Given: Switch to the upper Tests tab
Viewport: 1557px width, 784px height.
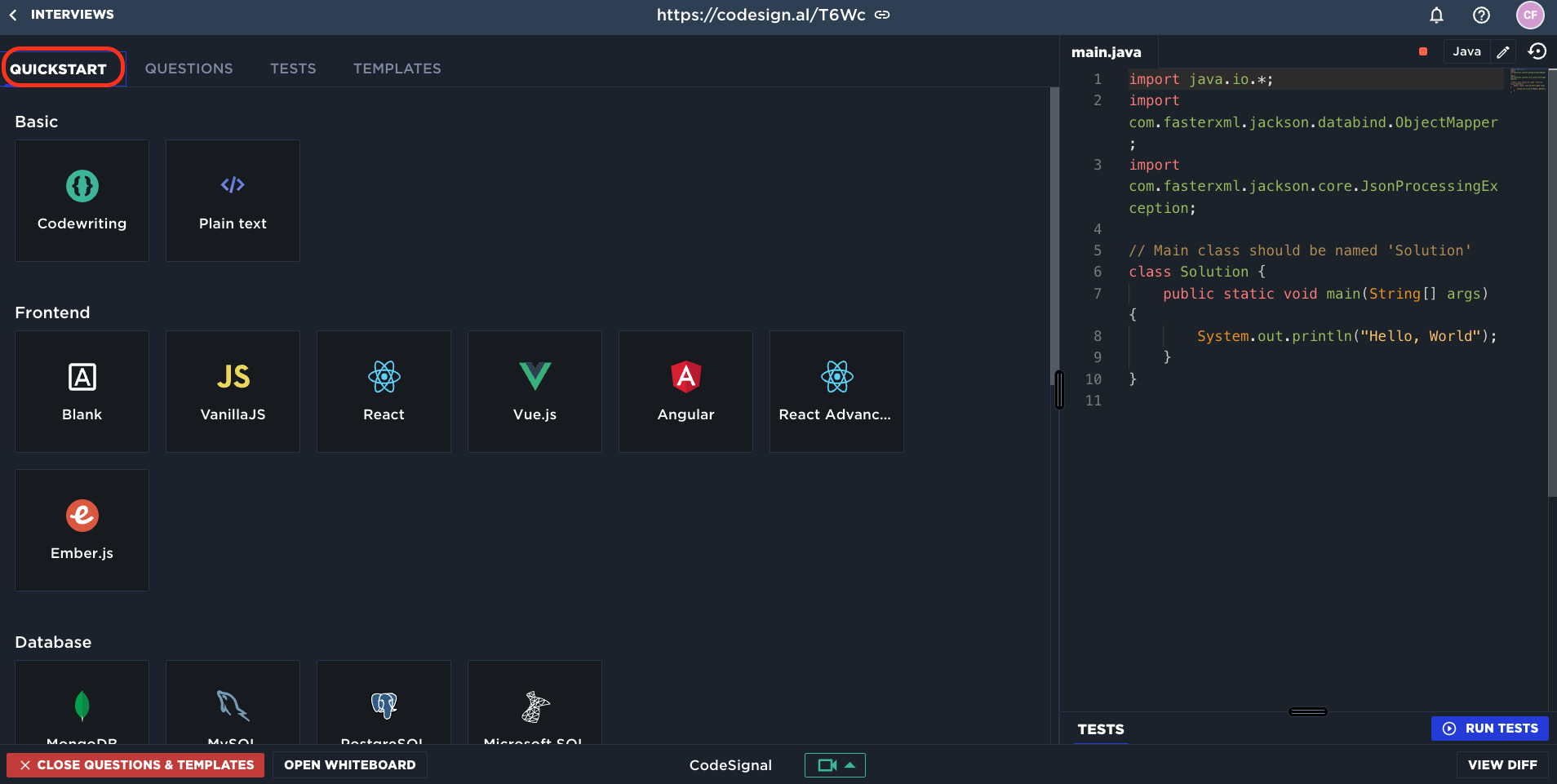Looking at the screenshot, I should tap(293, 69).
